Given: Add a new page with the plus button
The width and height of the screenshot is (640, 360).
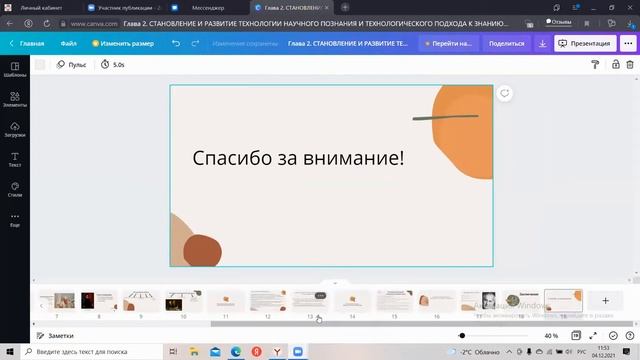Looking at the screenshot, I should click(x=605, y=301).
